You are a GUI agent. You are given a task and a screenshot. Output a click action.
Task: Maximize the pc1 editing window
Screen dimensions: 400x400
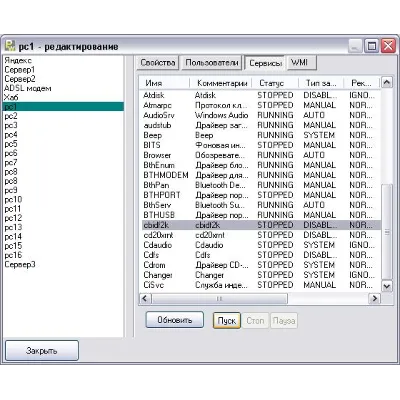click(x=372, y=46)
